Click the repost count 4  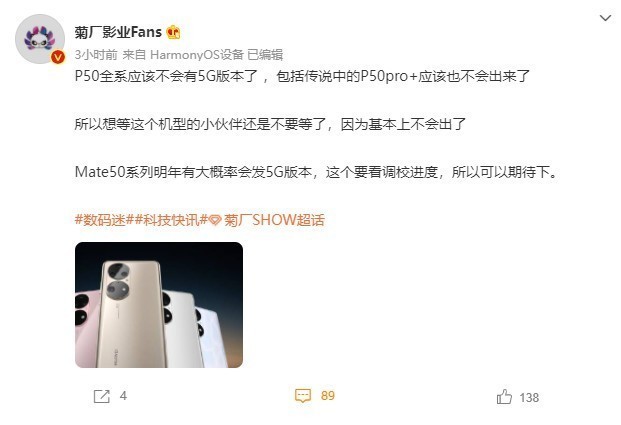123,396
